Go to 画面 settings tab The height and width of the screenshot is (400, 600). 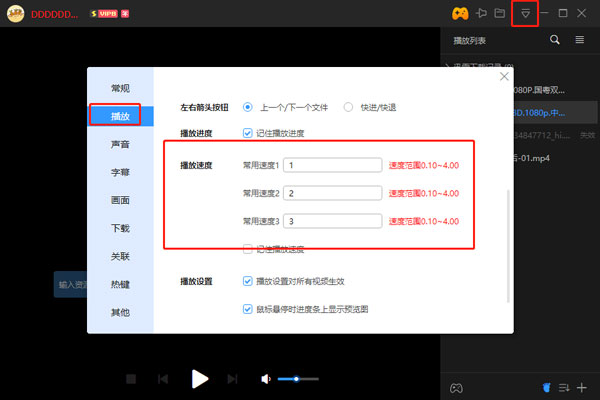click(x=120, y=200)
